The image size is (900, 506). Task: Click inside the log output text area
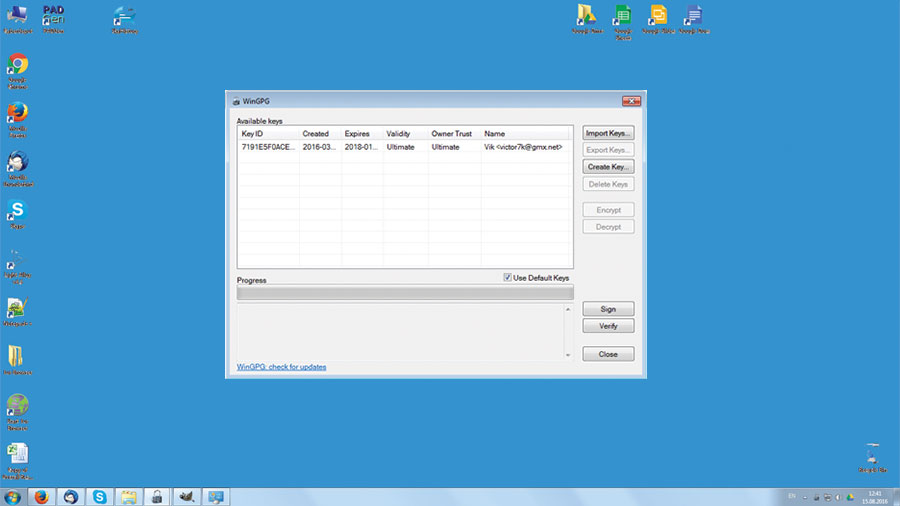(400, 332)
